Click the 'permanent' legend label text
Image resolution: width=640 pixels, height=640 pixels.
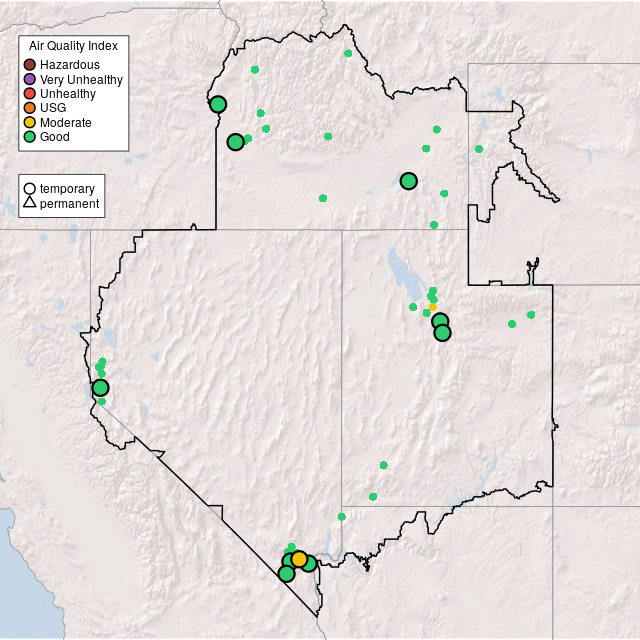tap(69, 204)
